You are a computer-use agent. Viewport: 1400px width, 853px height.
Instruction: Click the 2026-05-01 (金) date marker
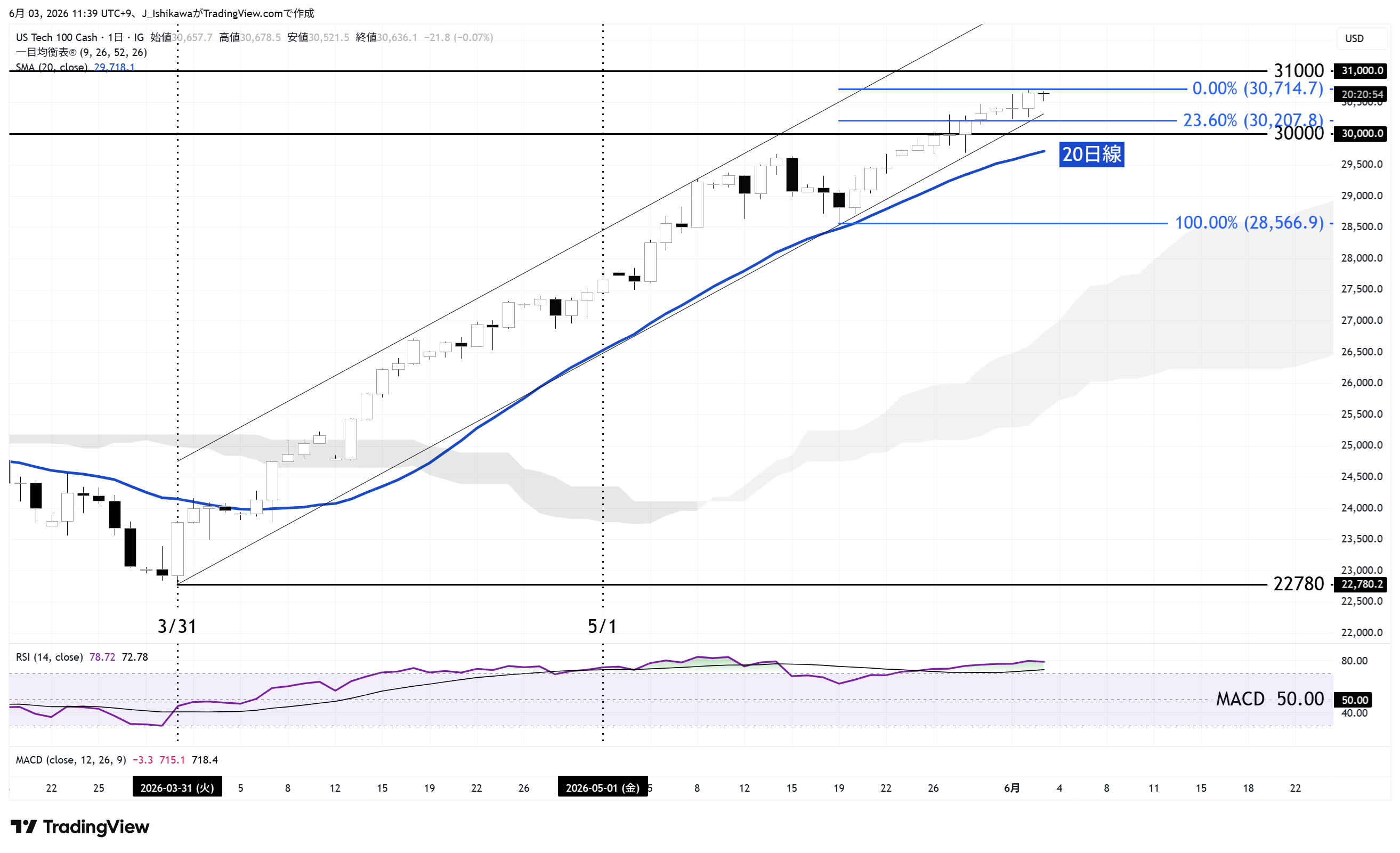pos(602,787)
